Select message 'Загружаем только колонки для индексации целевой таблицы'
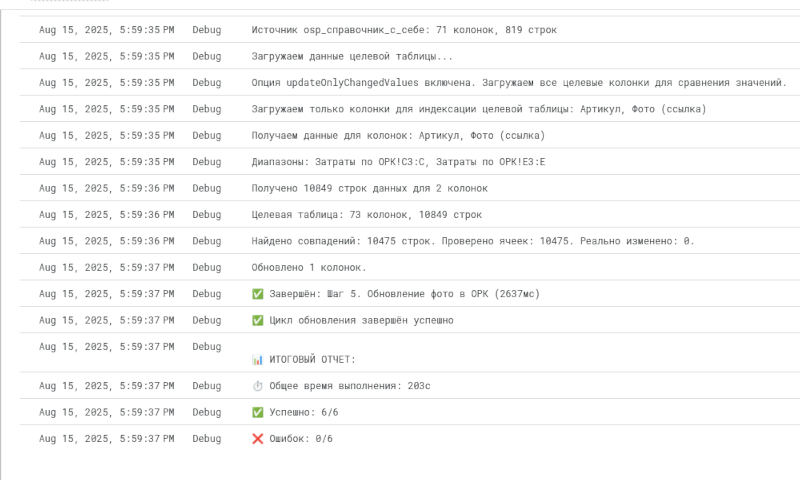The image size is (800, 480). coord(479,109)
